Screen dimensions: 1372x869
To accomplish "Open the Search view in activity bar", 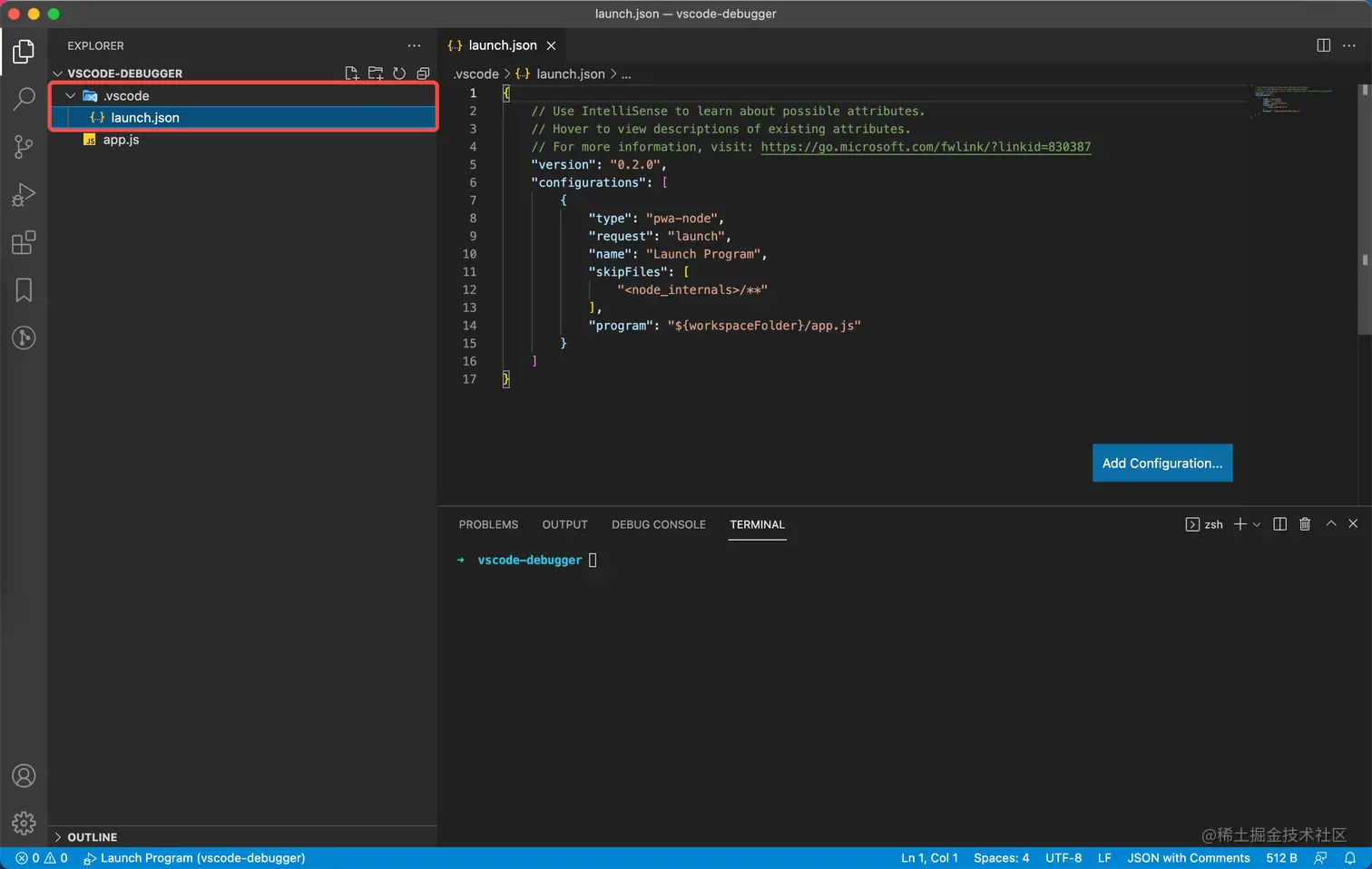I will [24, 99].
